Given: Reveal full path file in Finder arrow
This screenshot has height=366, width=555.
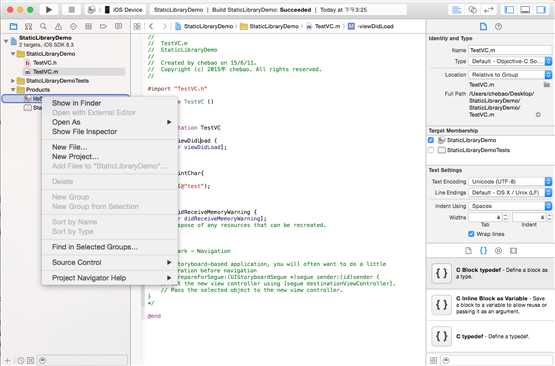Looking at the screenshot, I should coord(538,115).
